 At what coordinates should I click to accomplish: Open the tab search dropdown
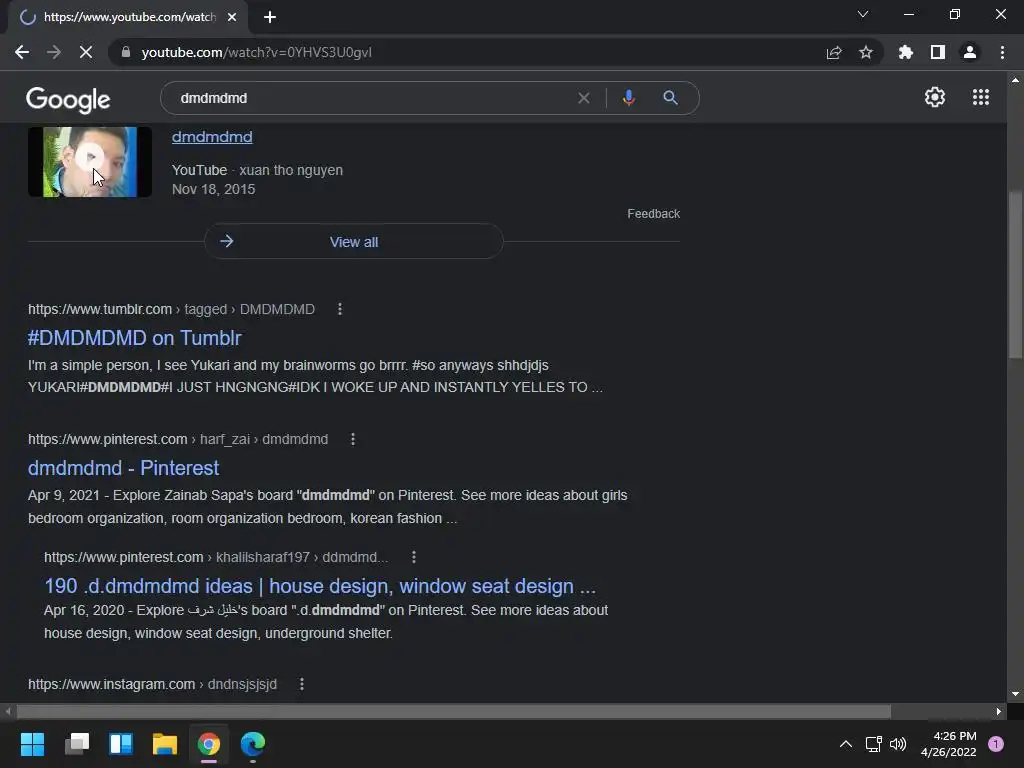click(x=863, y=14)
